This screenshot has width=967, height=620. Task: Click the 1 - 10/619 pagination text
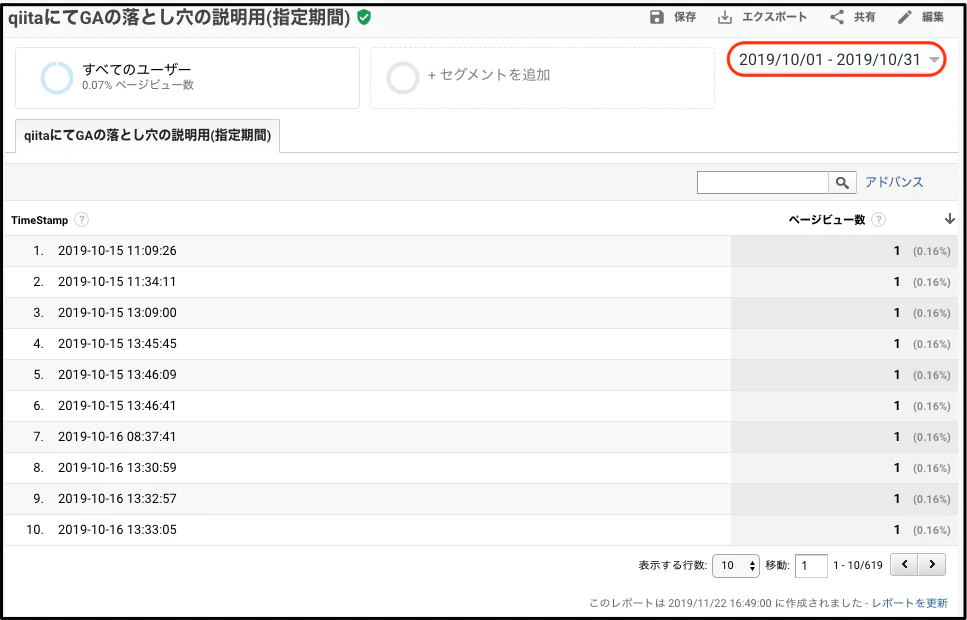[858, 565]
